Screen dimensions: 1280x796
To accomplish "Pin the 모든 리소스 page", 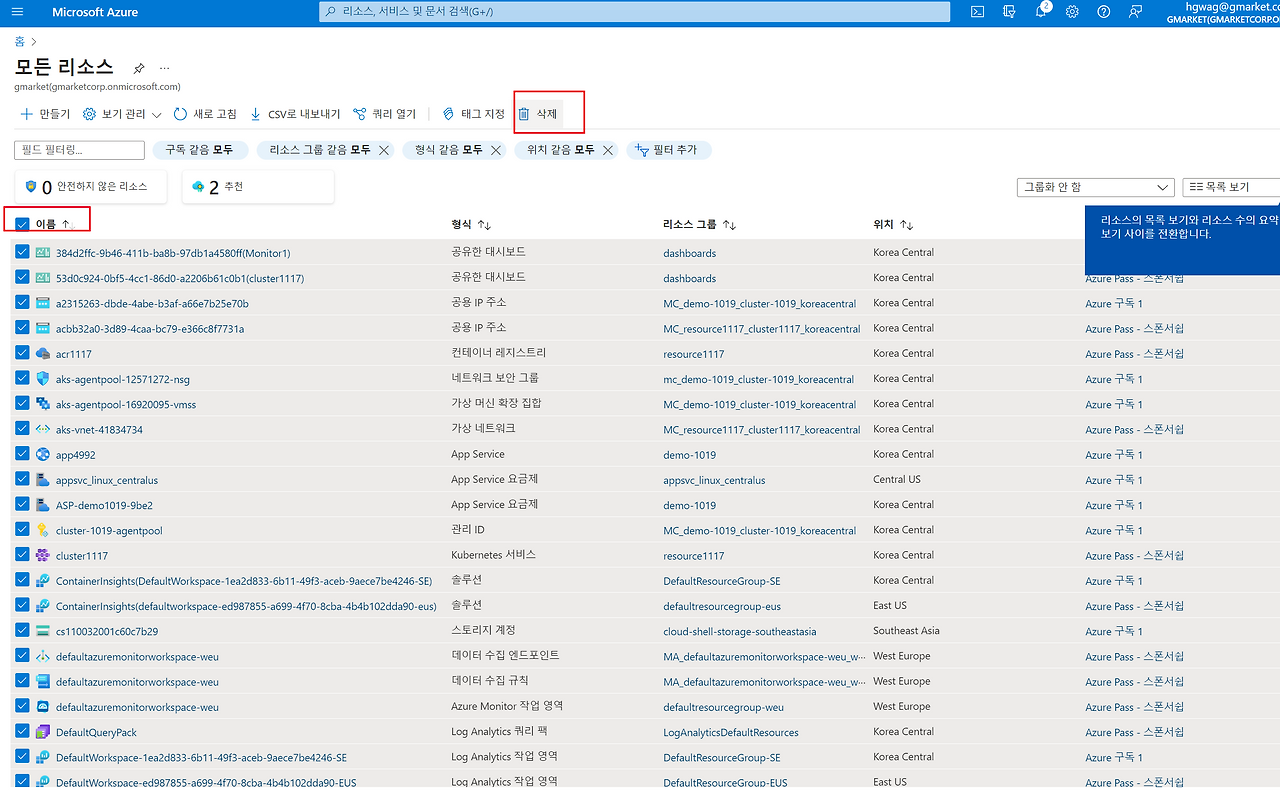I will (x=138, y=68).
